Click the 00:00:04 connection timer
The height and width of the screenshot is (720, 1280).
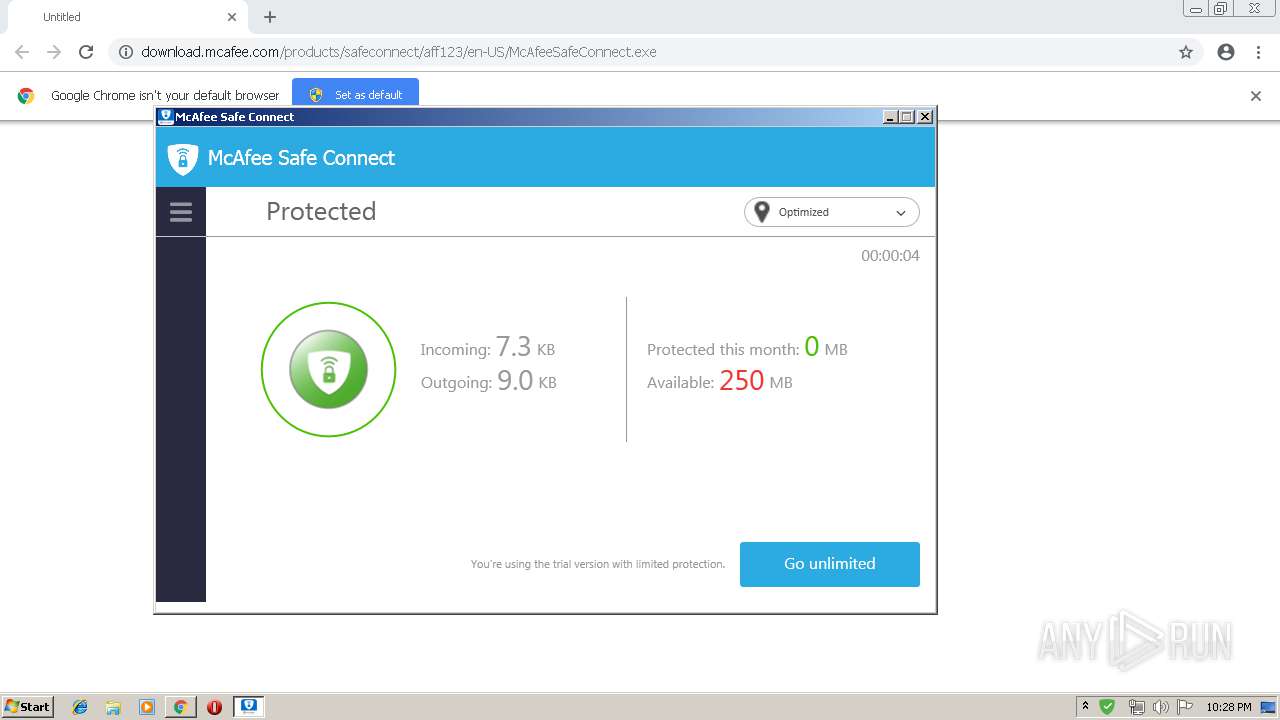890,256
